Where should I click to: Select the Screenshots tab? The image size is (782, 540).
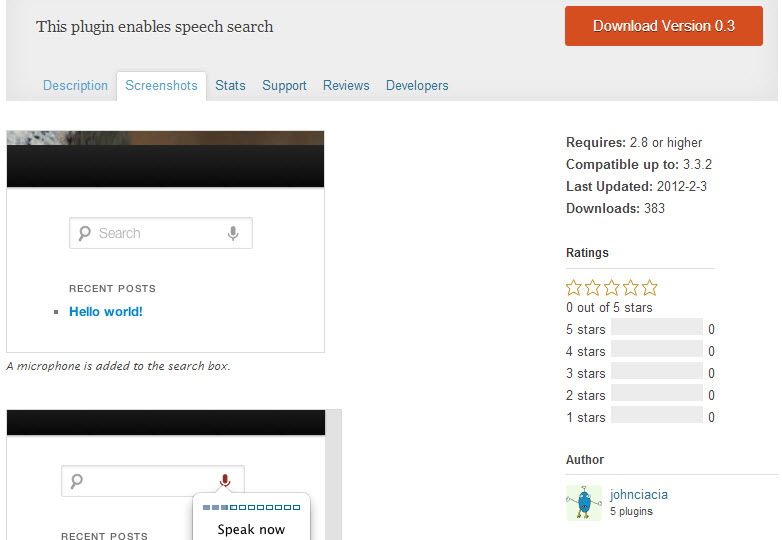(x=162, y=86)
